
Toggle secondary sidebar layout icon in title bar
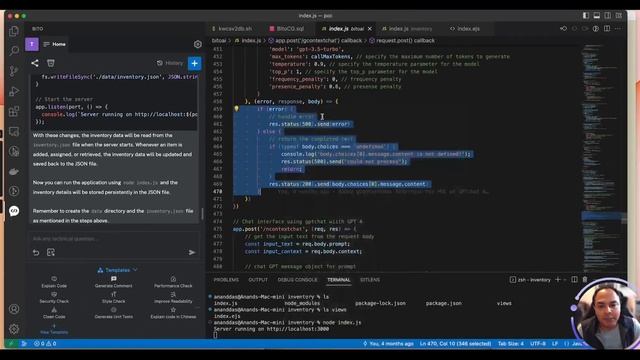608,16
